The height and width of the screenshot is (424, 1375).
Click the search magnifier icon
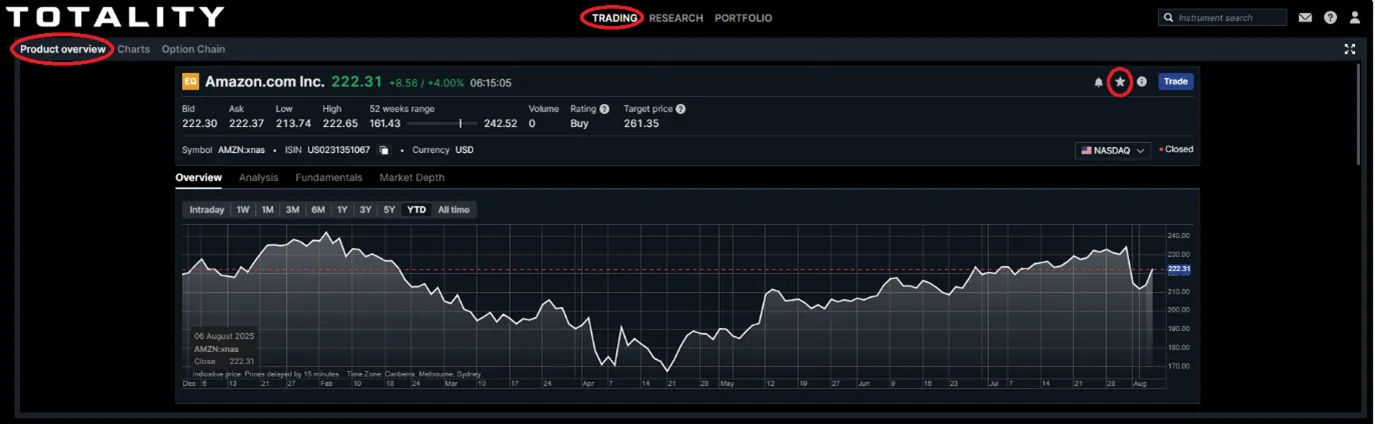click(x=1169, y=18)
